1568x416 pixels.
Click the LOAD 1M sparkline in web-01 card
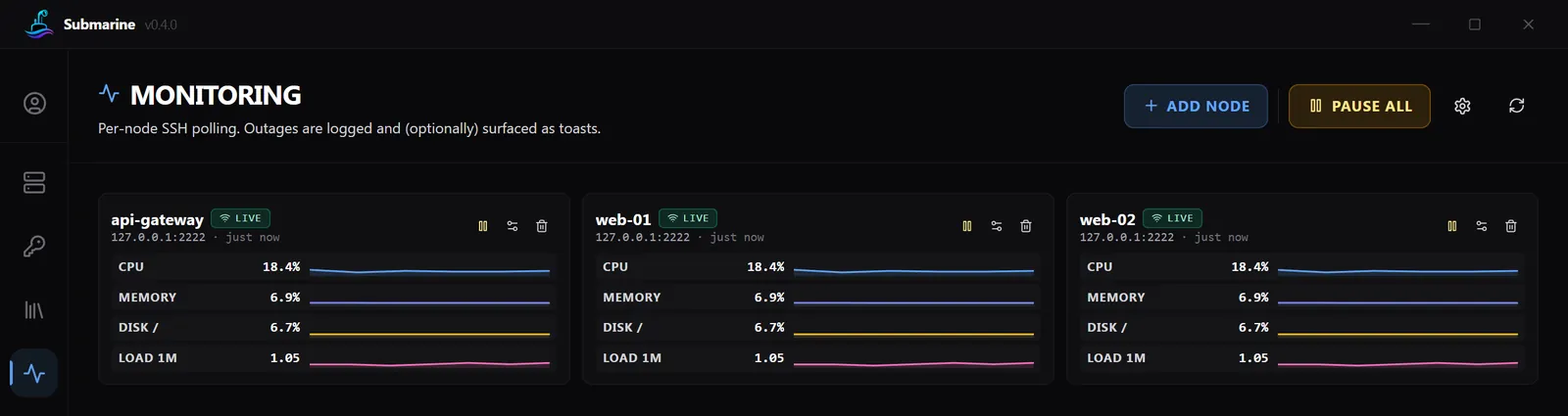point(913,363)
